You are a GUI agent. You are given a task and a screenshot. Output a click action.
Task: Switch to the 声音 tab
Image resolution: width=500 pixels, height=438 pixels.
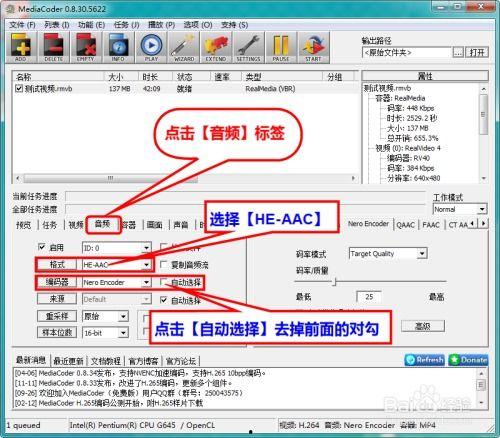point(181,225)
